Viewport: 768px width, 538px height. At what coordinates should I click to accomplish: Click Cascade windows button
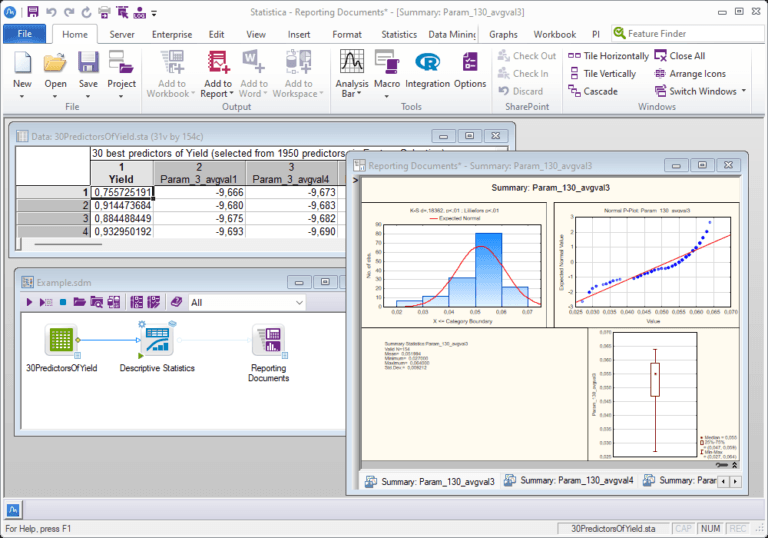(x=593, y=91)
